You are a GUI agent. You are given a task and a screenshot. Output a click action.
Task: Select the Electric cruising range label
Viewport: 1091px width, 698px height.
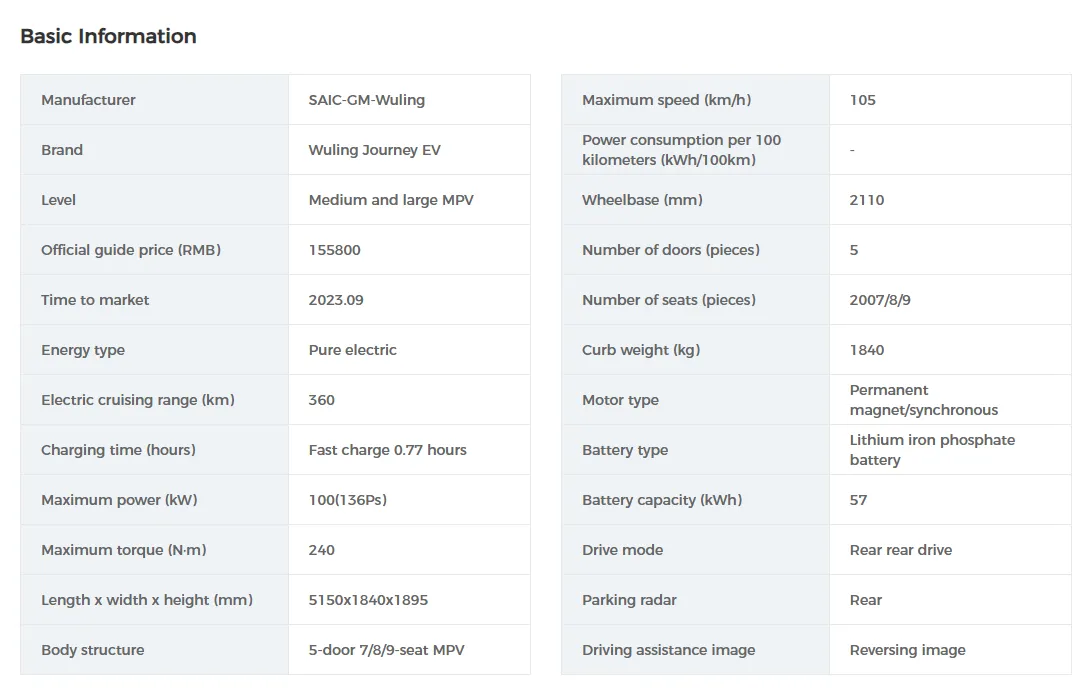tap(138, 400)
